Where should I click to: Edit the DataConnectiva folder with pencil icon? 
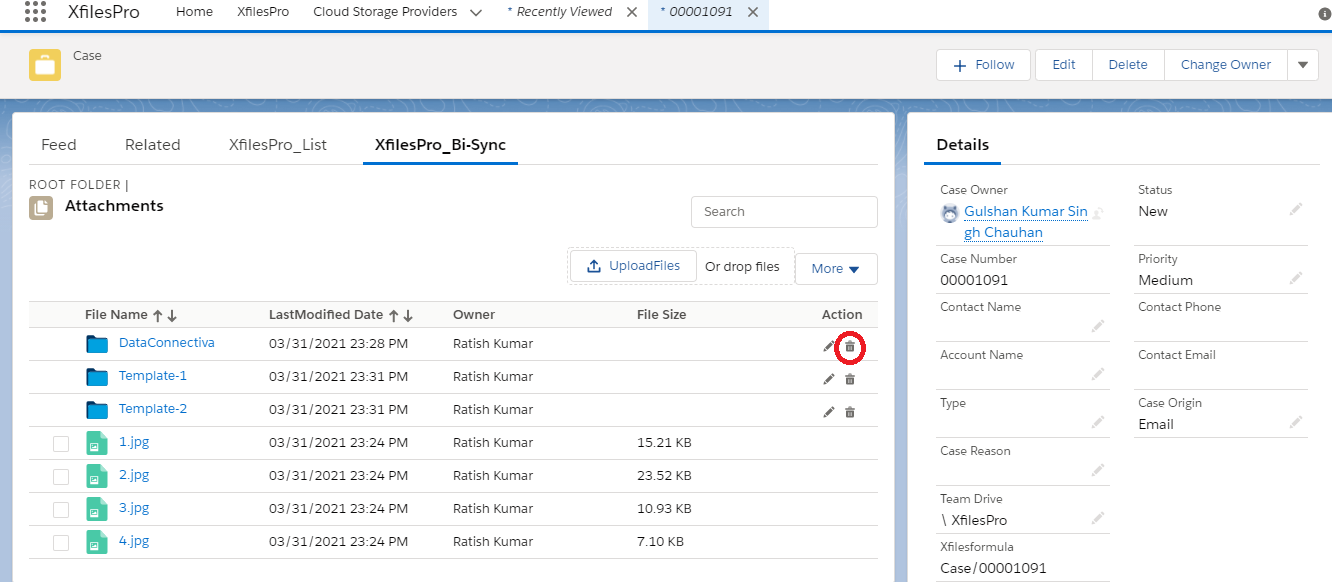click(x=829, y=346)
